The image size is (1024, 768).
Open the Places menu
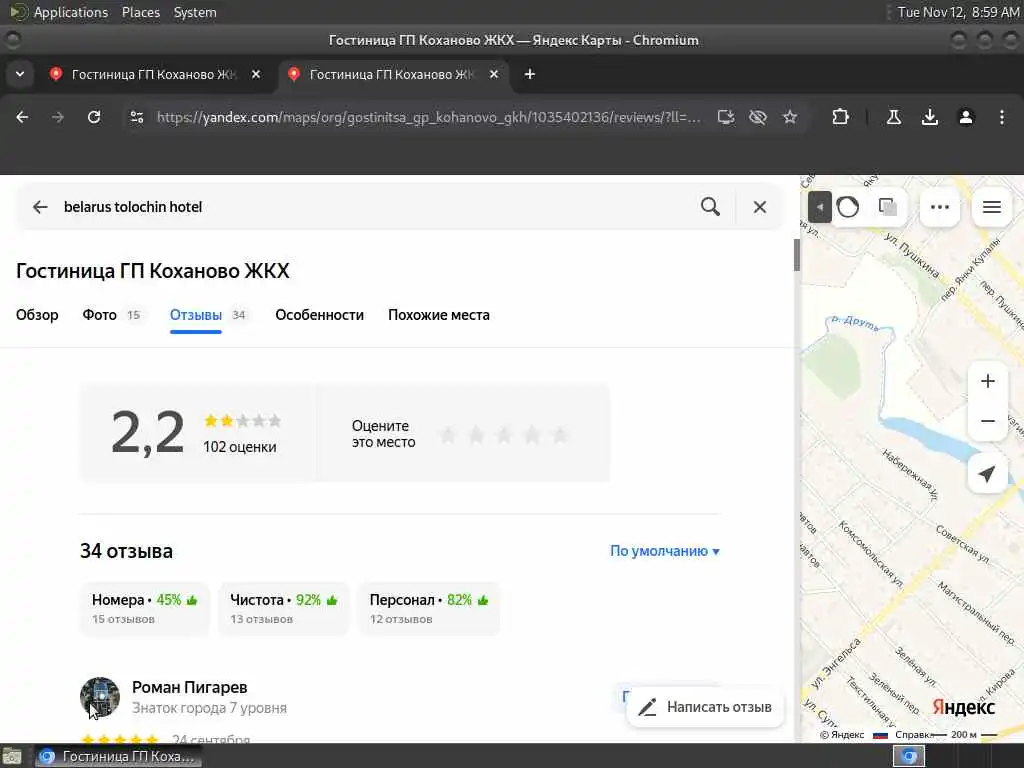point(141,12)
